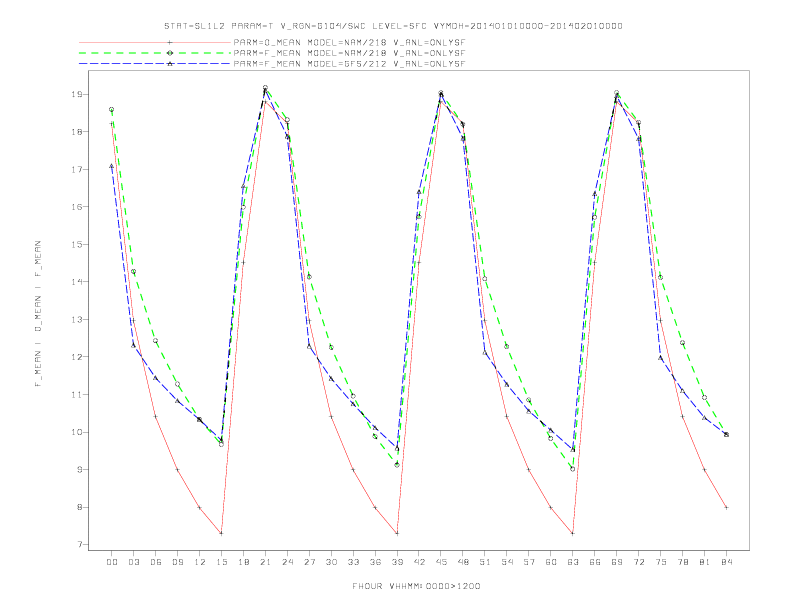Click x-axis forecast hour label 21

[x=265, y=562]
